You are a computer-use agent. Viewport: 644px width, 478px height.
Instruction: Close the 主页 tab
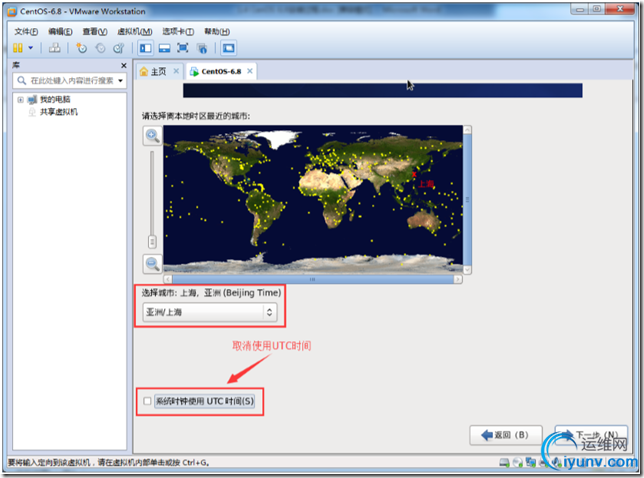[176, 71]
